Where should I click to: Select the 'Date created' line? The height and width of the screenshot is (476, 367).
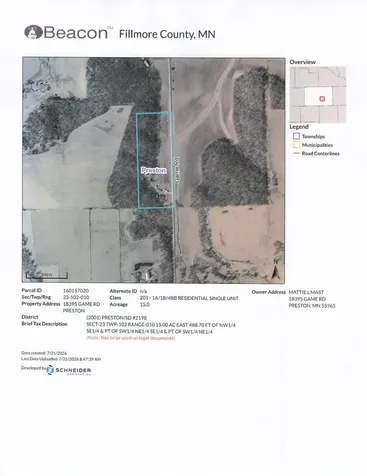pos(44,353)
